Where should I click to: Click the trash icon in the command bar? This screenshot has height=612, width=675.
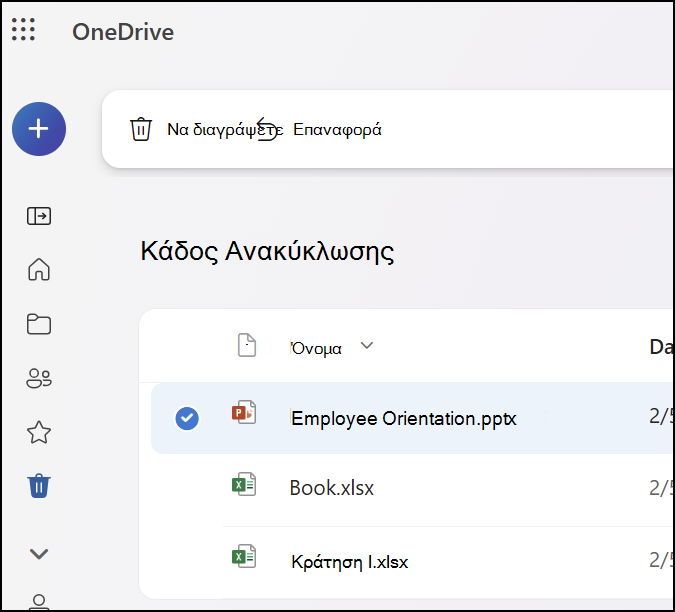point(141,129)
